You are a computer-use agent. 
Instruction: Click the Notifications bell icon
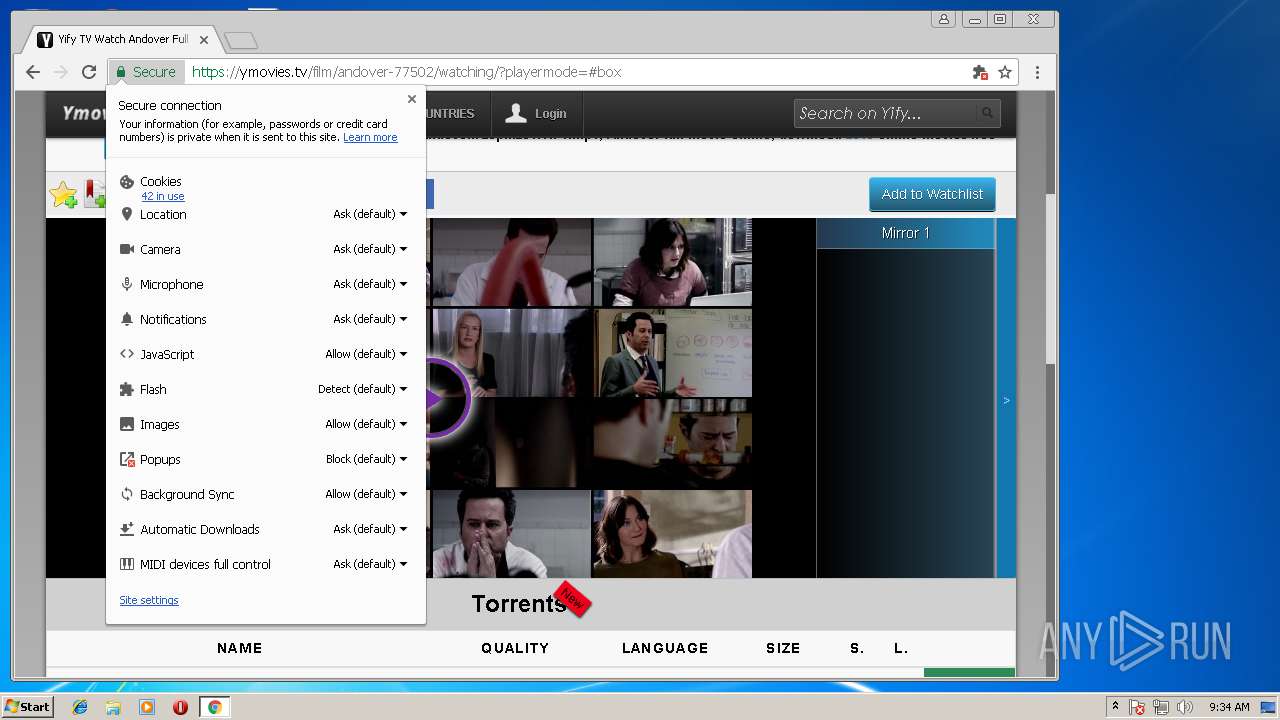pos(127,319)
